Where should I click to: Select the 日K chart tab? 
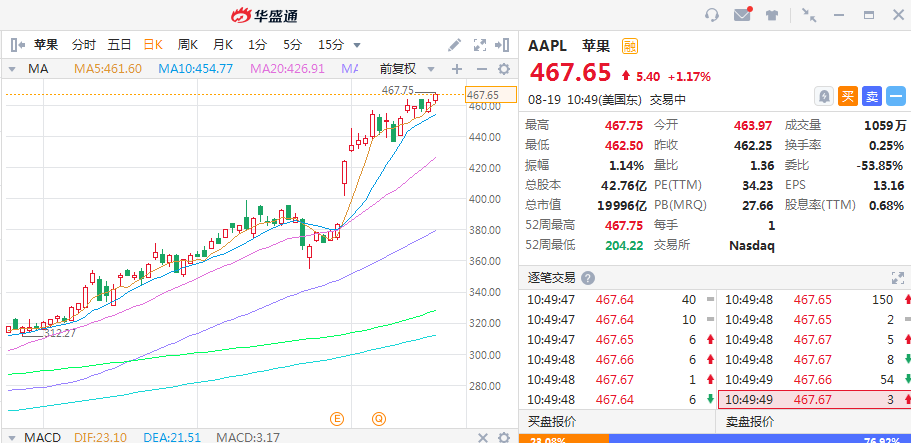(153, 45)
